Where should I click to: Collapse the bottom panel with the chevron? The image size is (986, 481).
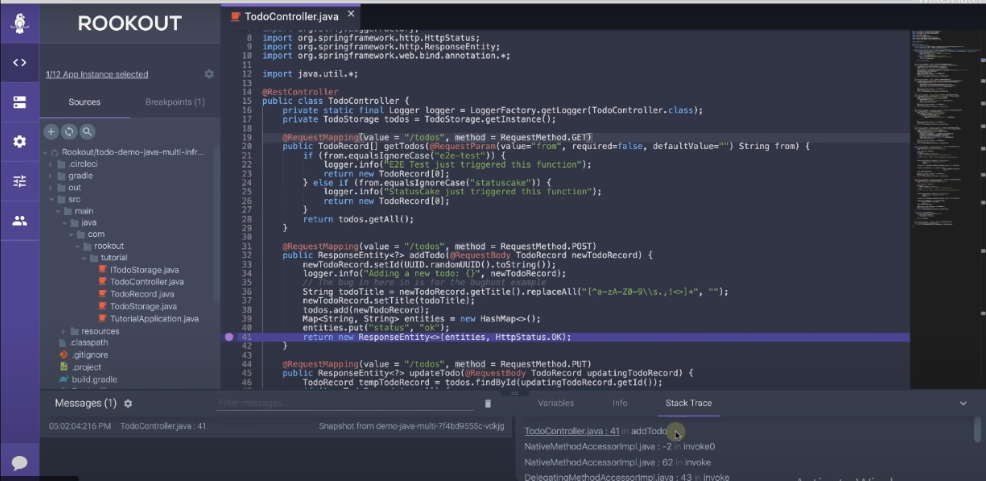[963, 404]
